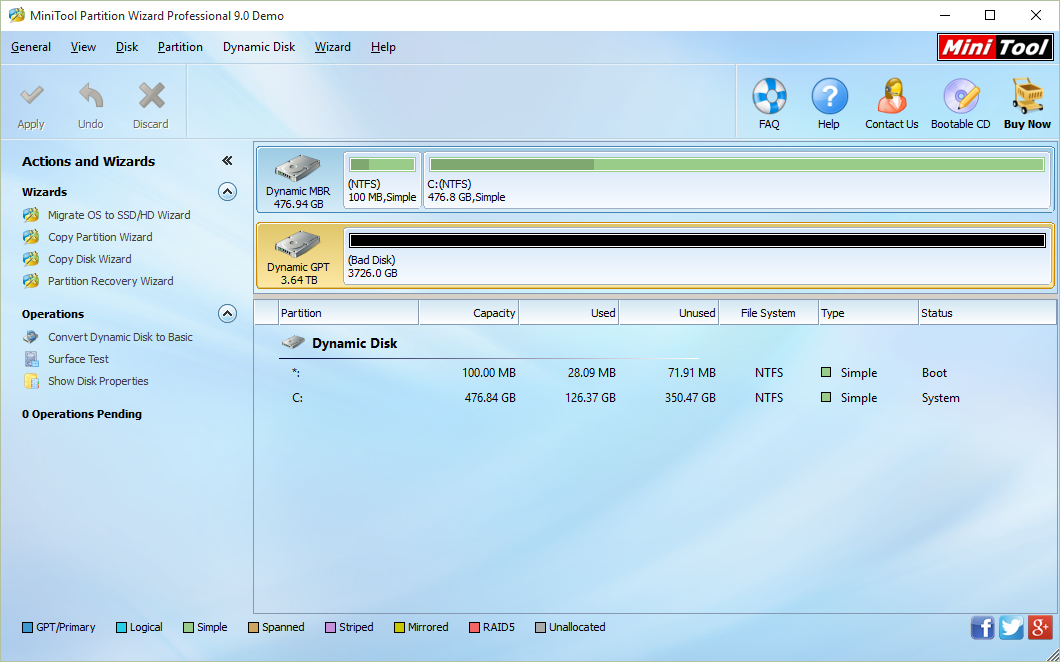Sort by the Status column header
The image size is (1060, 662).
pyautogui.click(x=986, y=313)
